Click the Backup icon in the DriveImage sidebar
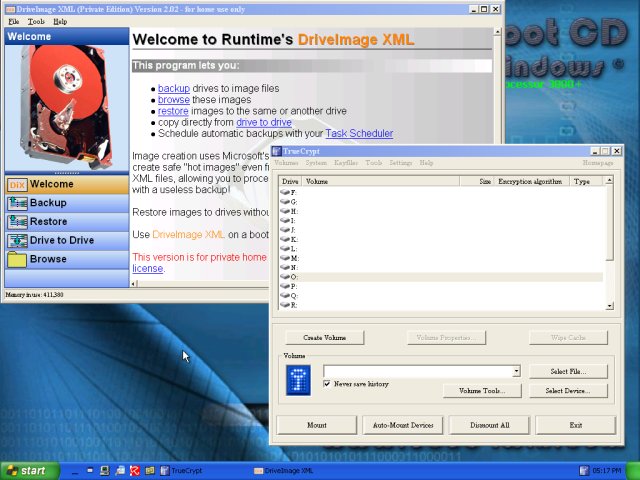Image resolution: width=640 pixels, height=480 pixels. pyautogui.click(x=17, y=203)
